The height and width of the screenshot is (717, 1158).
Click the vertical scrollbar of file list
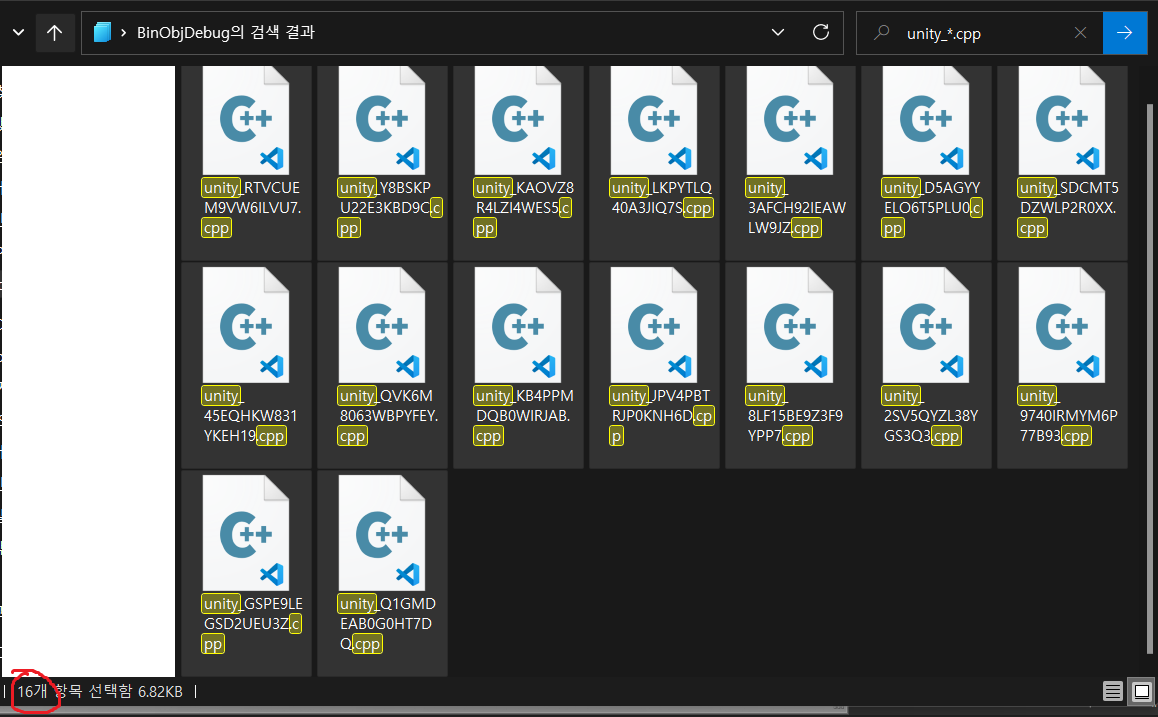pos(1149,377)
